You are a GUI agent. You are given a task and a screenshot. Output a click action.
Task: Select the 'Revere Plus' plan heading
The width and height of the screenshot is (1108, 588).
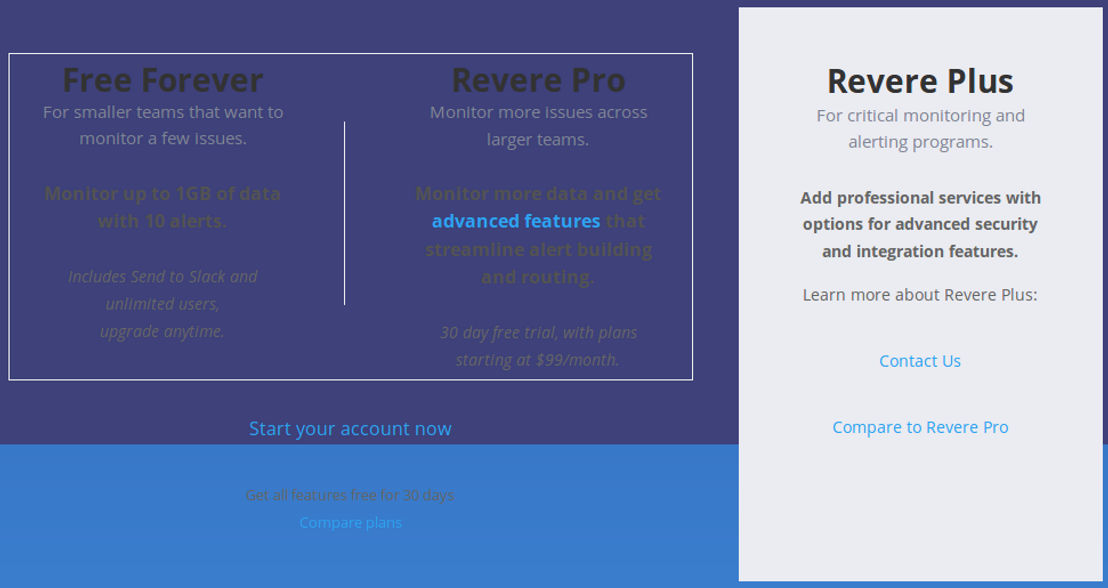[920, 81]
